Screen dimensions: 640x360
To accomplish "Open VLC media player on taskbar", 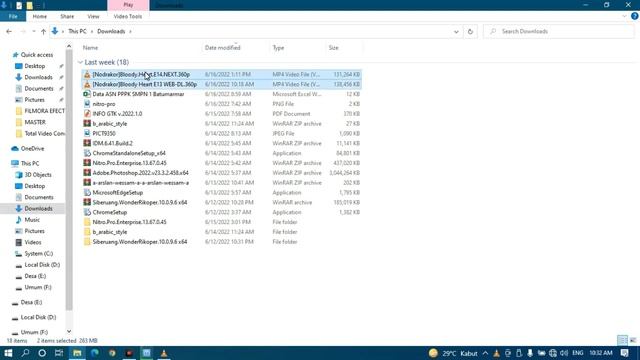I will [164, 353].
